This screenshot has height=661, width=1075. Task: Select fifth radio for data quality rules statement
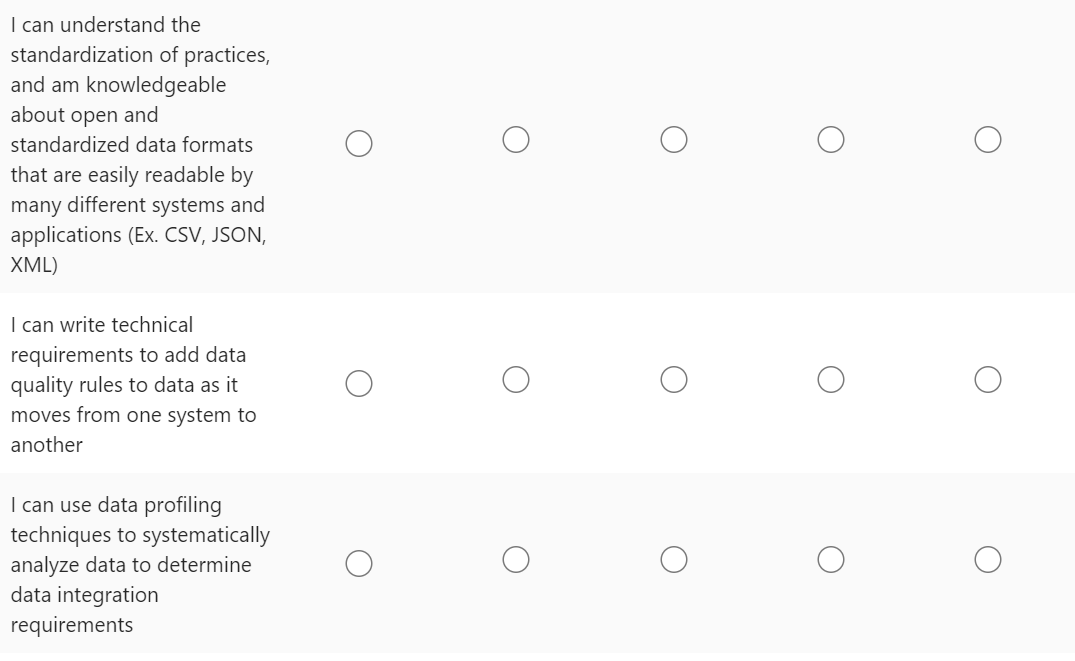point(988,379)
